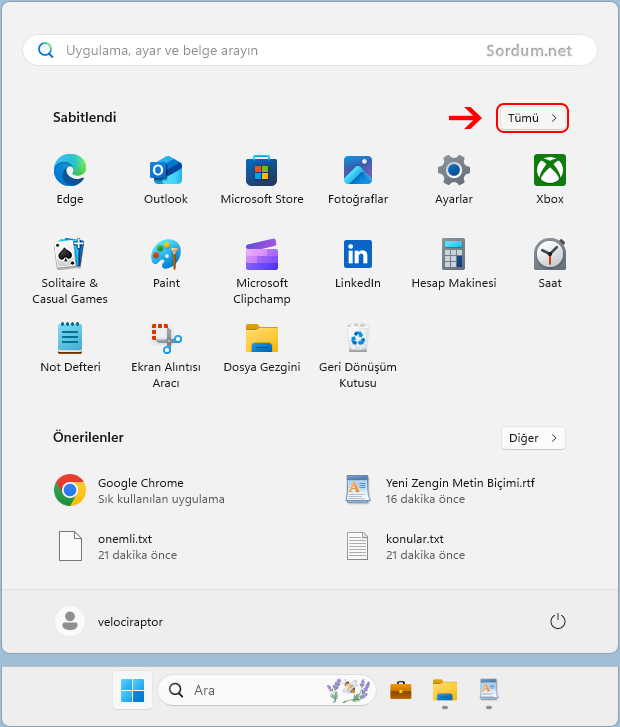Open Google Chrome from Önerilenler

(139, 490)
